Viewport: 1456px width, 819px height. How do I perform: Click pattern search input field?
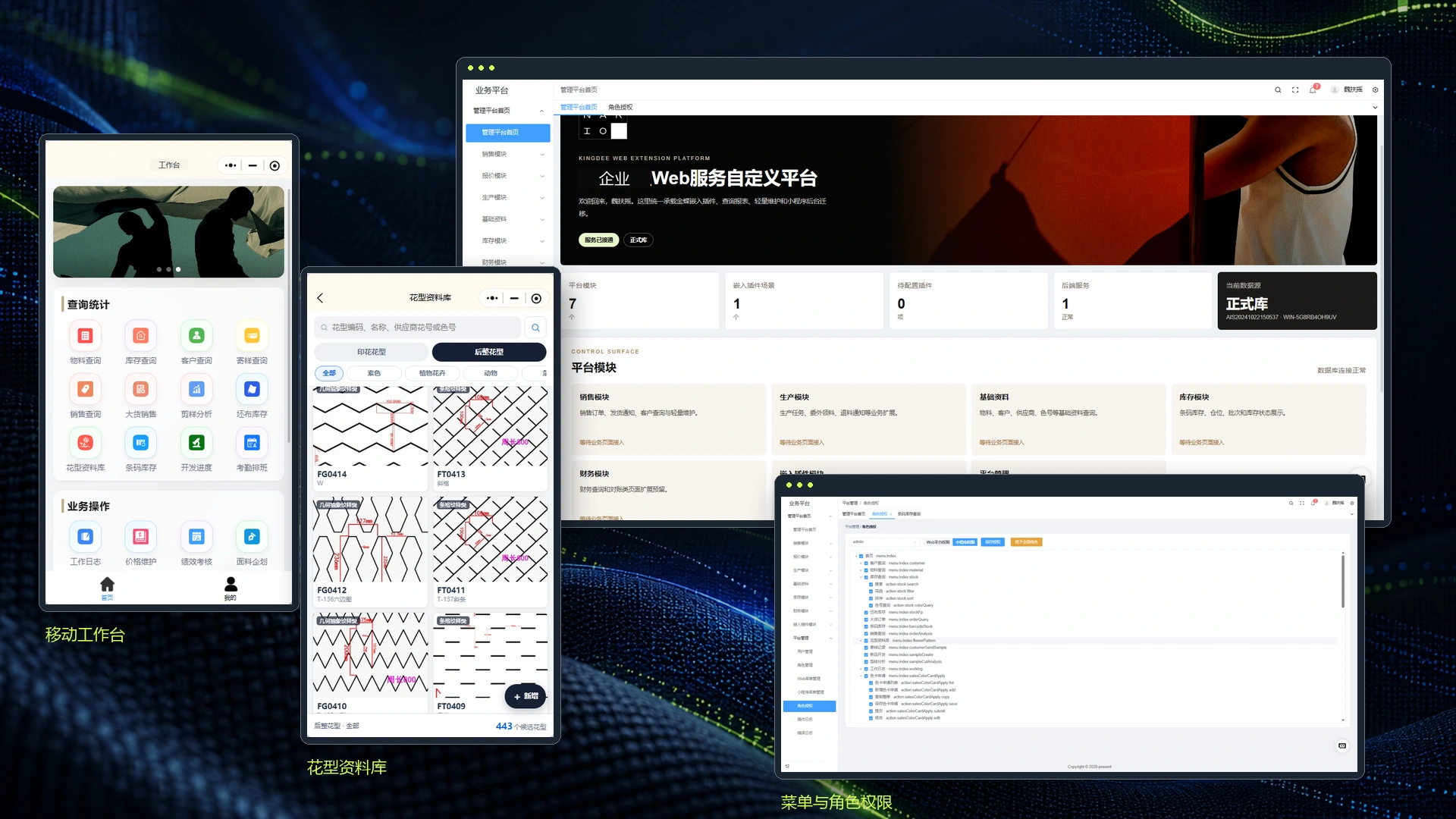pyautogui.click(x=418, y=328)
